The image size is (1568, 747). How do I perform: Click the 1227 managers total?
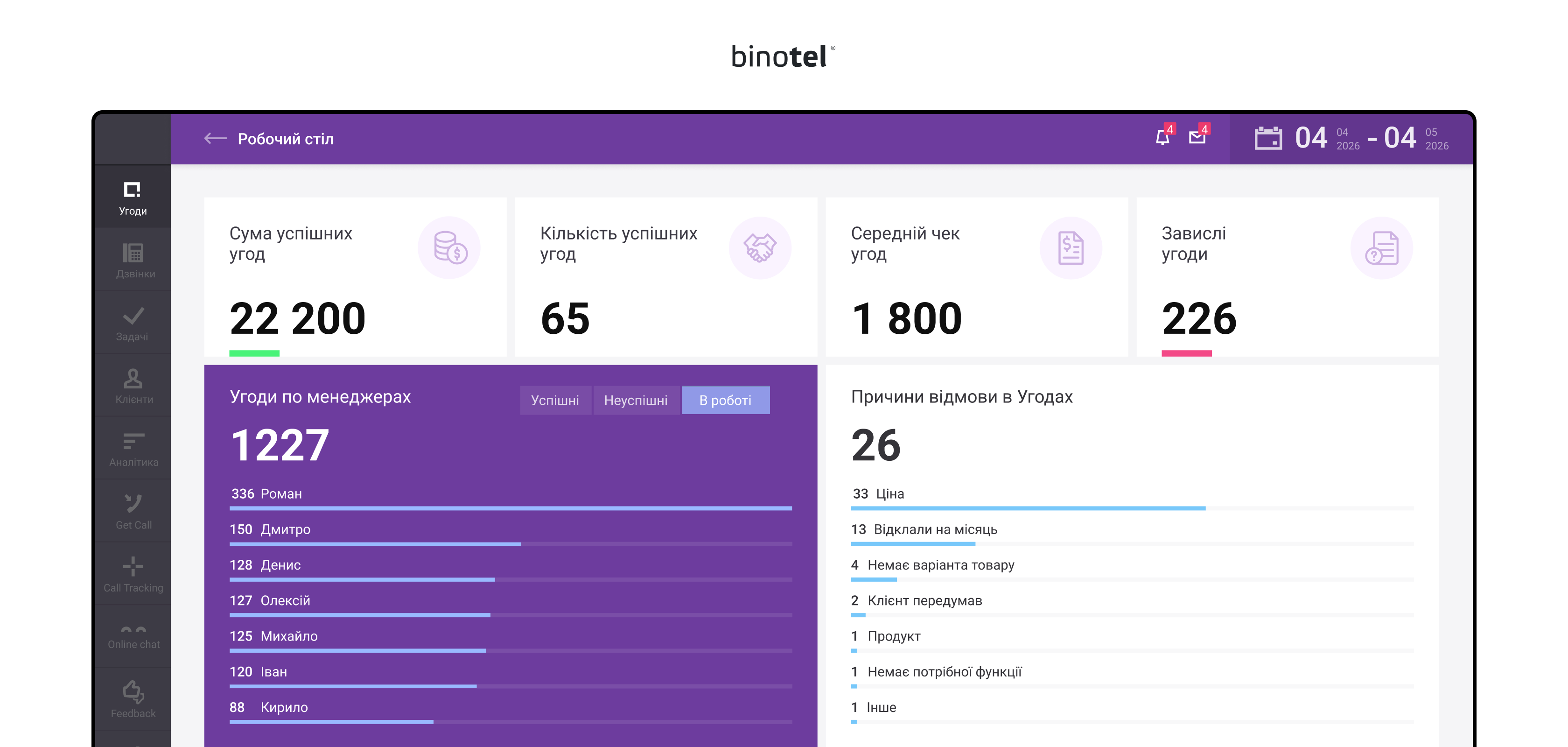pos(280,445)
